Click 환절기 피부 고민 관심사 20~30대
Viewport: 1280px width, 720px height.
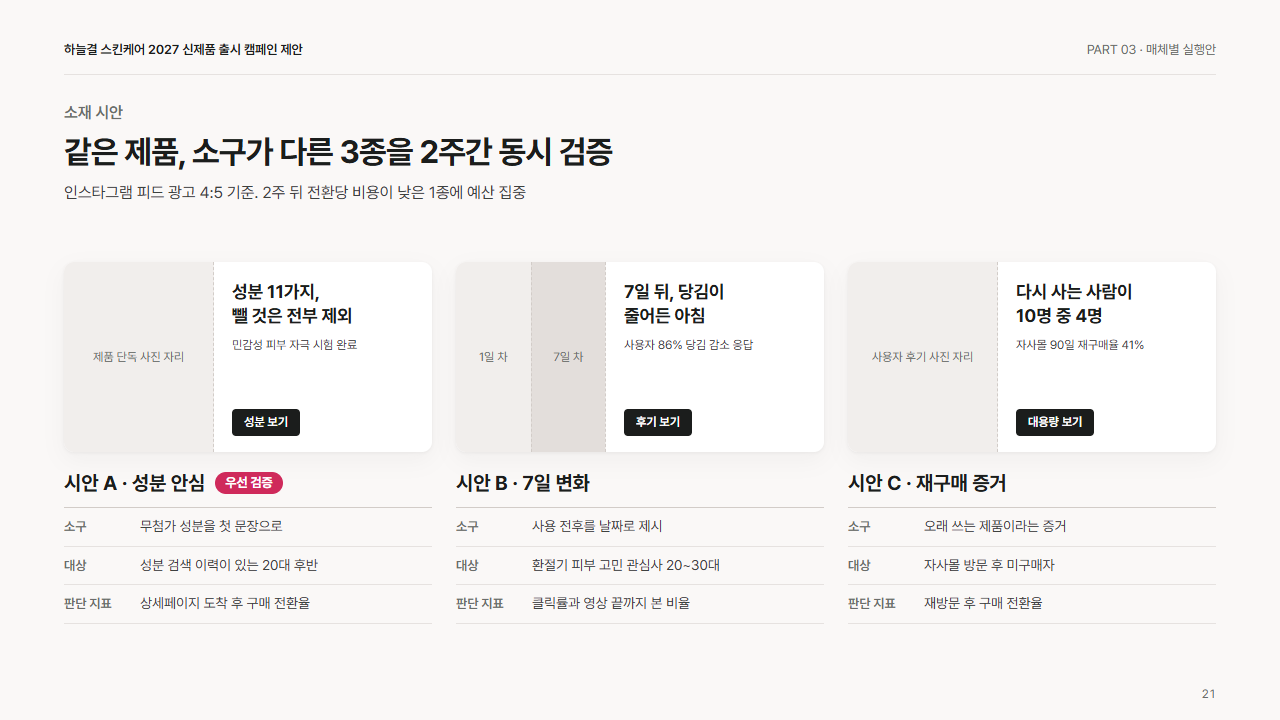(x=626, y=565)
